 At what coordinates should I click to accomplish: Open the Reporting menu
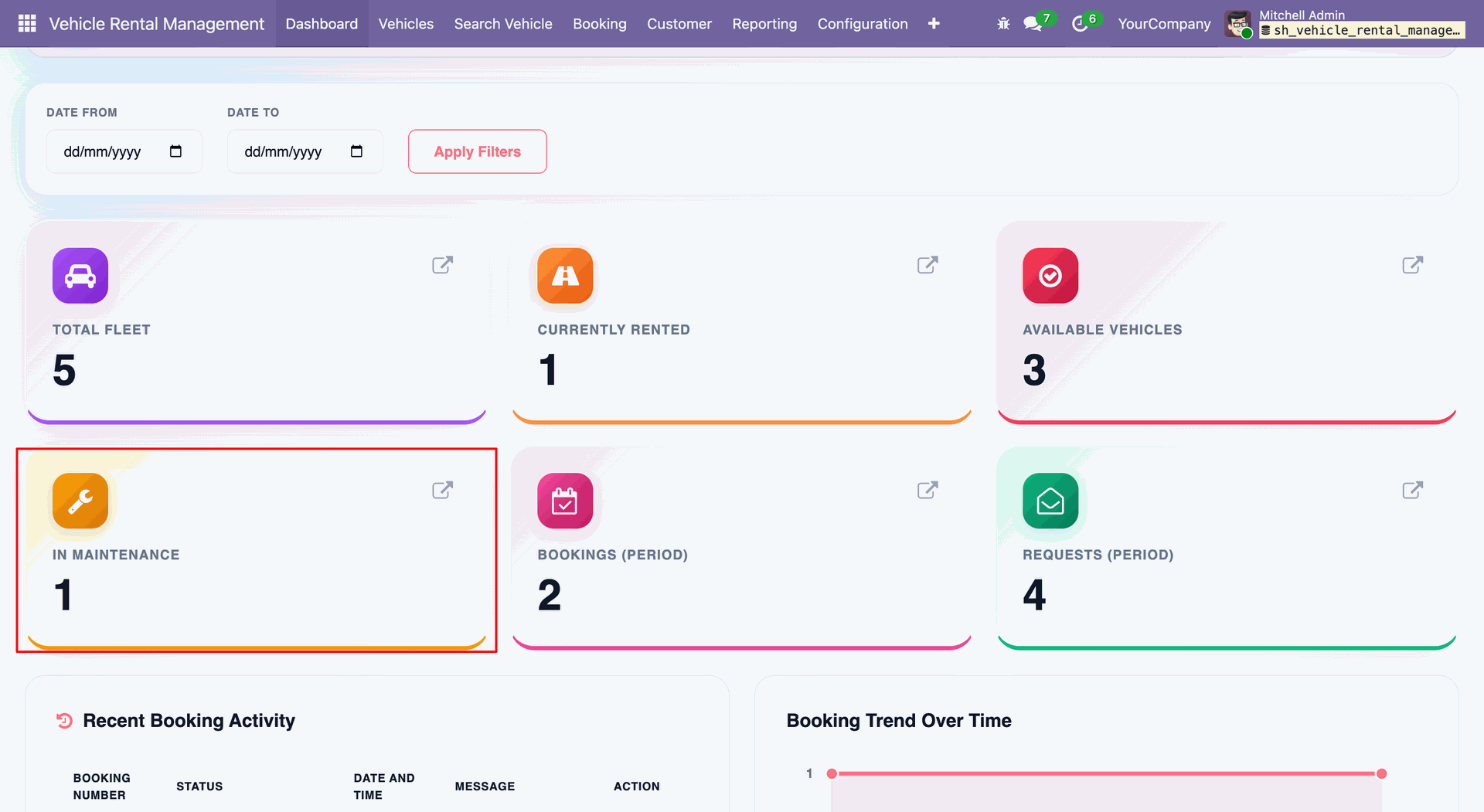coord(764,23)
